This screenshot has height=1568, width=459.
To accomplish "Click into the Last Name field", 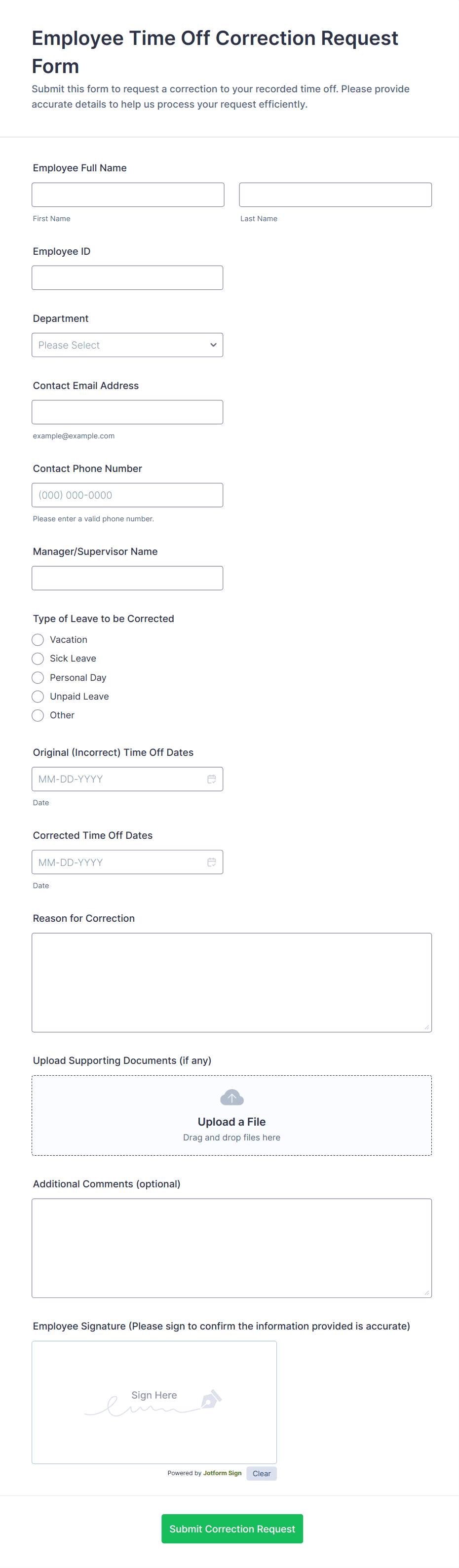I will click(336, 195).
